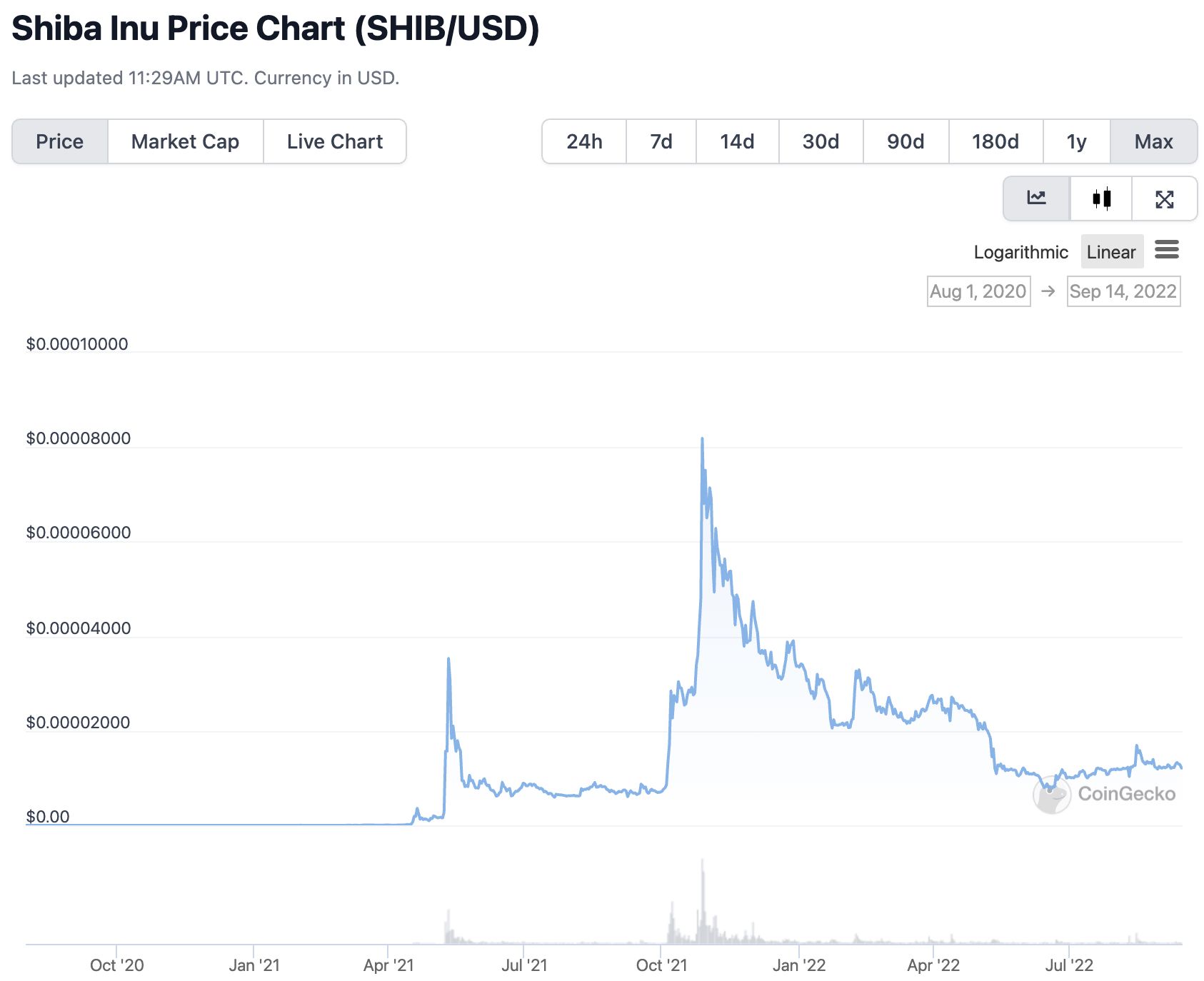
Task: Switch price scale to Logarithmic
Action: 1020,251
